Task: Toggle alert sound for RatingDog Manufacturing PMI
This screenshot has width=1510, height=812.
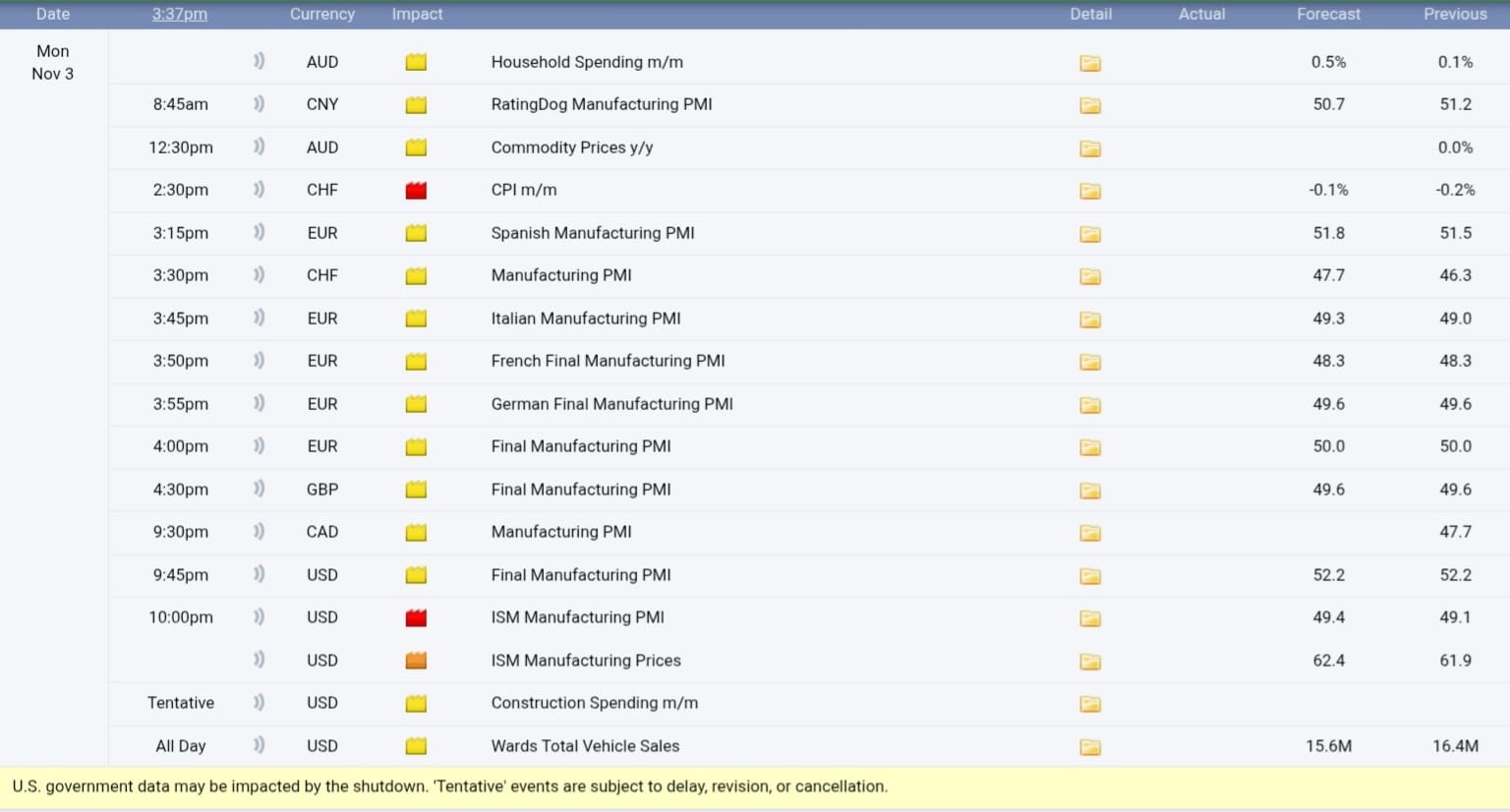Action: point(259,104)
